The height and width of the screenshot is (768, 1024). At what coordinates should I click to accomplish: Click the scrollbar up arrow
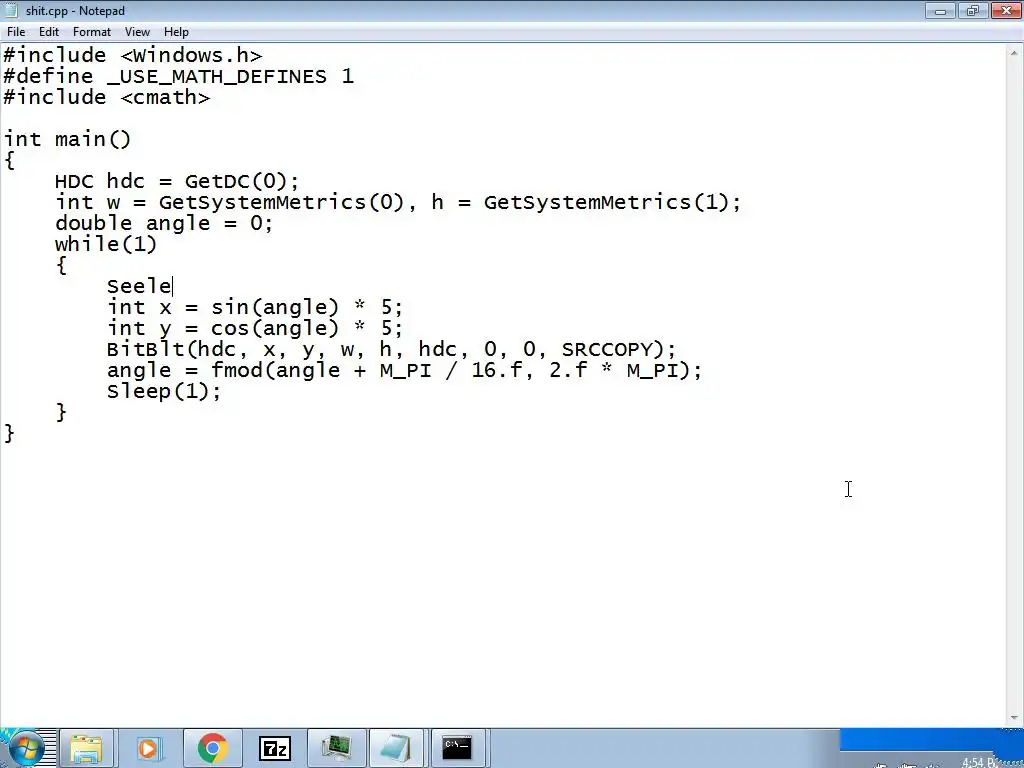click(x=1015, y=52)
